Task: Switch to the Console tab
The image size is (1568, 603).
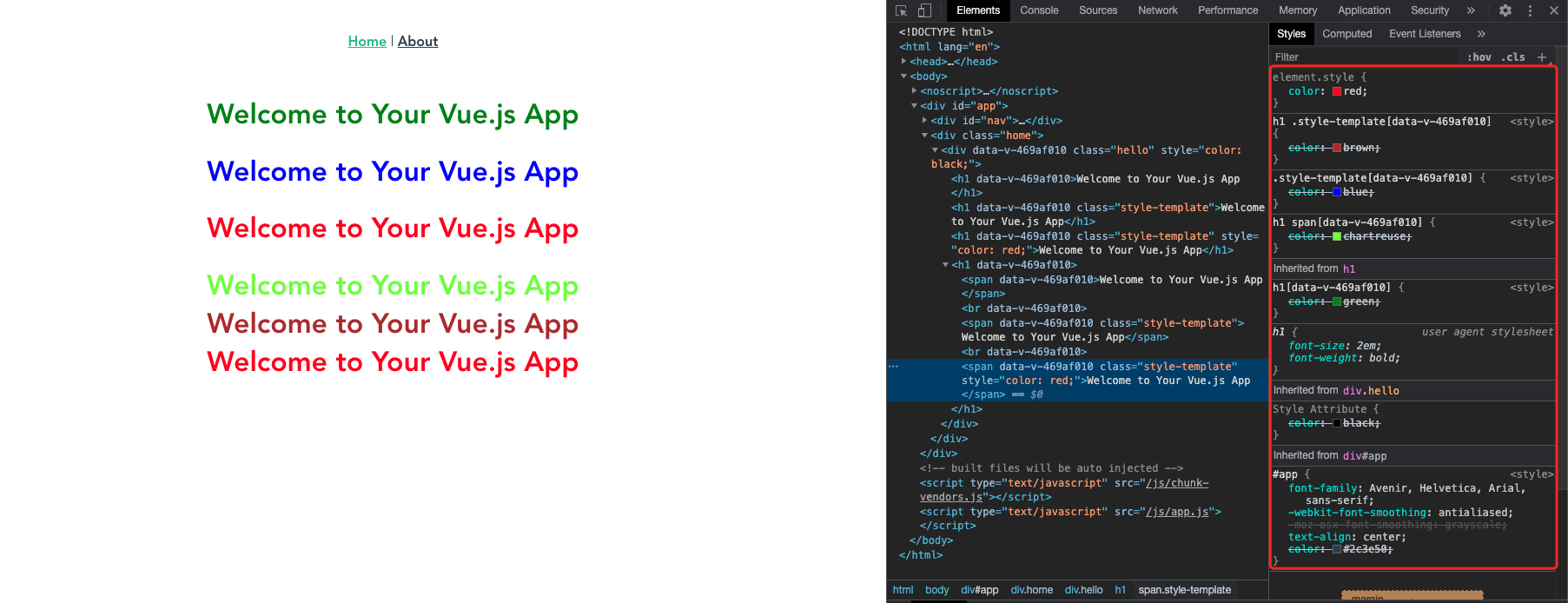Action: coord(1039,10)
